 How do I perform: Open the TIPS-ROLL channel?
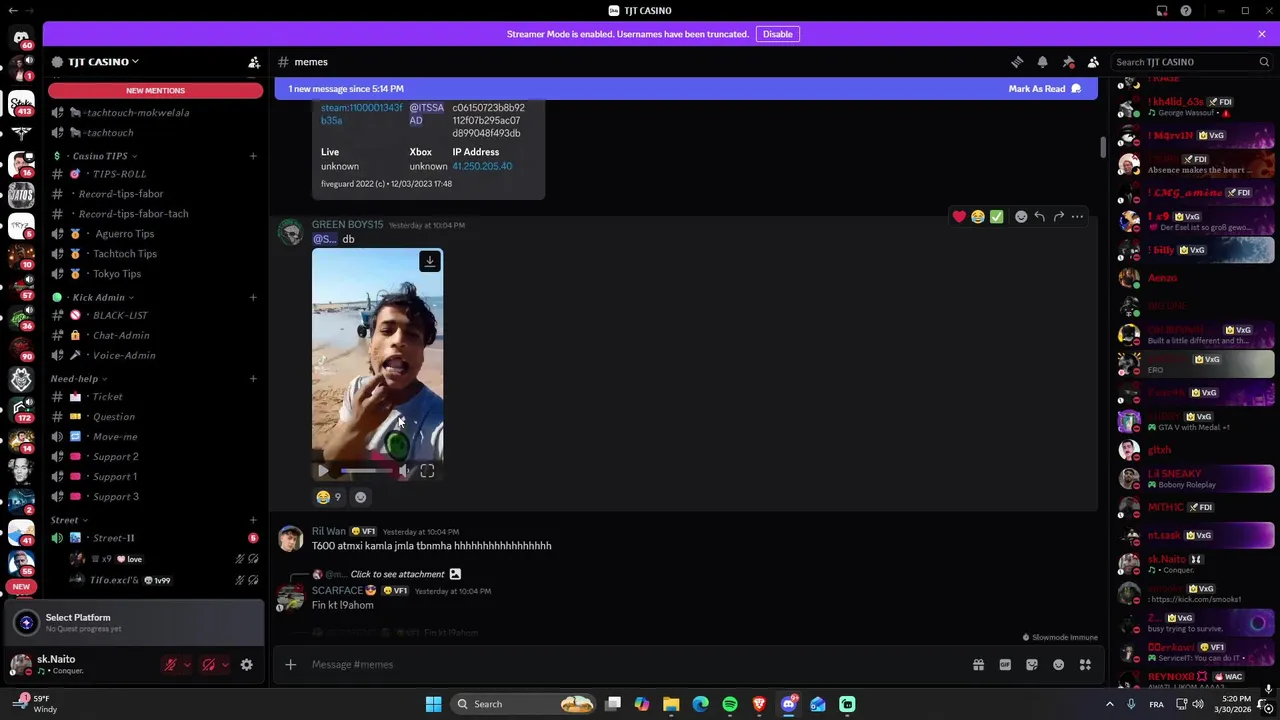pyautogui.click(x=155, y=174)
